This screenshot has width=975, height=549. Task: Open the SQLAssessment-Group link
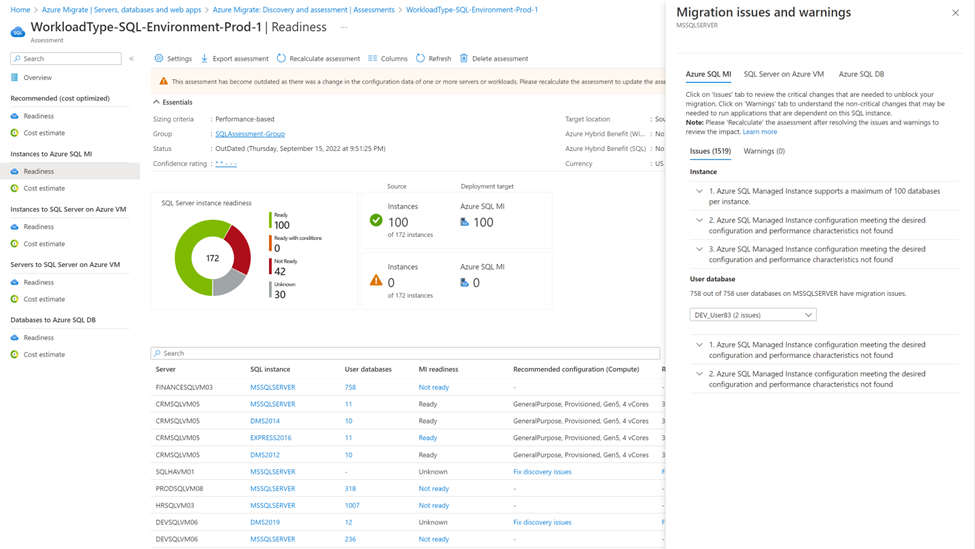coord(250,134)
